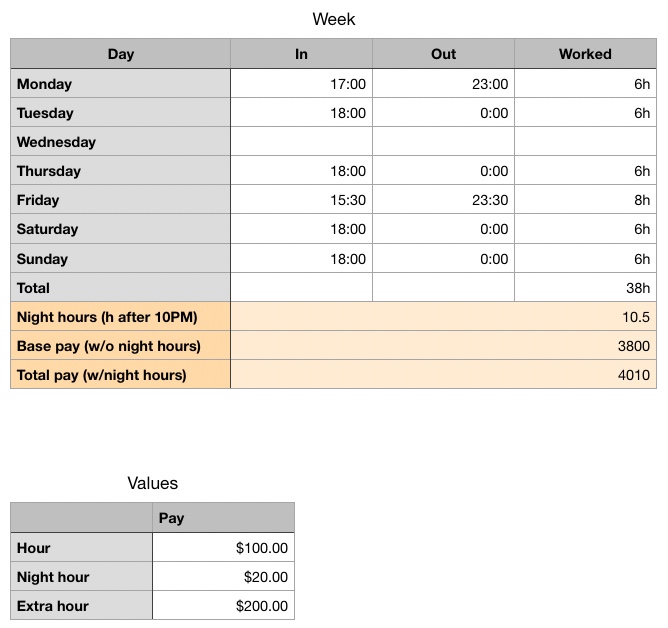This screenshot has height=628, width=668.
Task: Click the "Week" table title
Action: pos(333,19)
